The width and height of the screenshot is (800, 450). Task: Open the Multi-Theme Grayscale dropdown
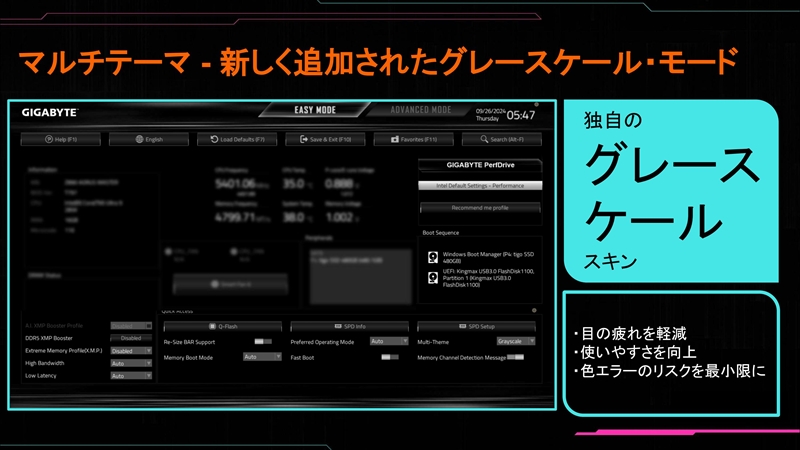click(x=516, y=341)
